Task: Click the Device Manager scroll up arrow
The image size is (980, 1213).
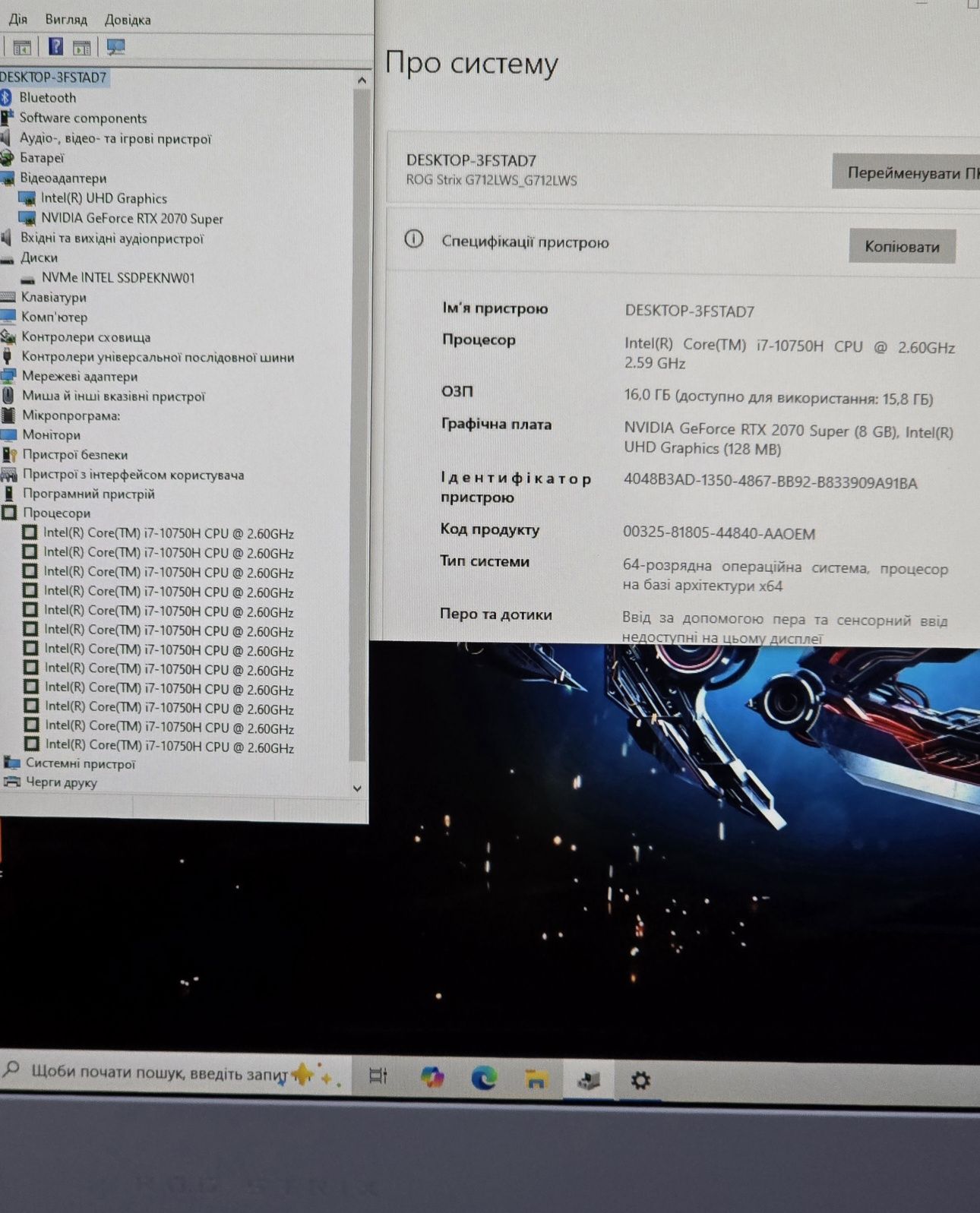Action: coord(362,80)
